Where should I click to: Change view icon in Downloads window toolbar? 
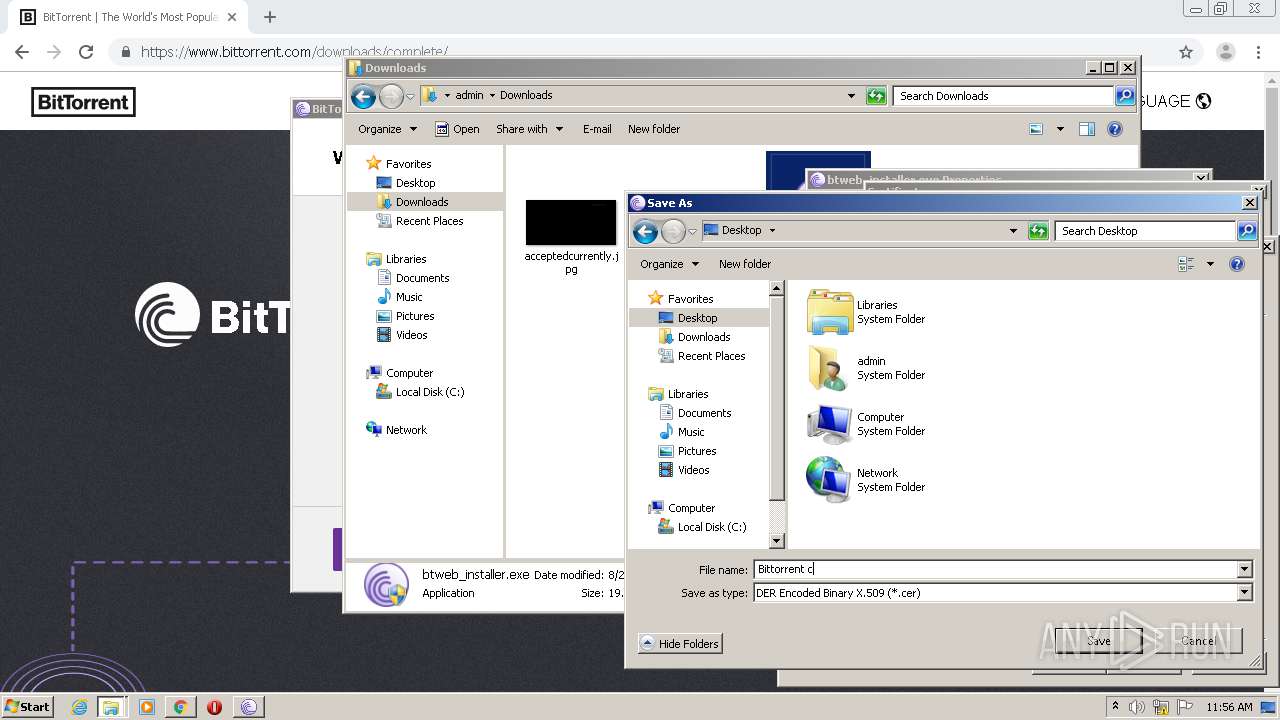(x=1036, y=129)
